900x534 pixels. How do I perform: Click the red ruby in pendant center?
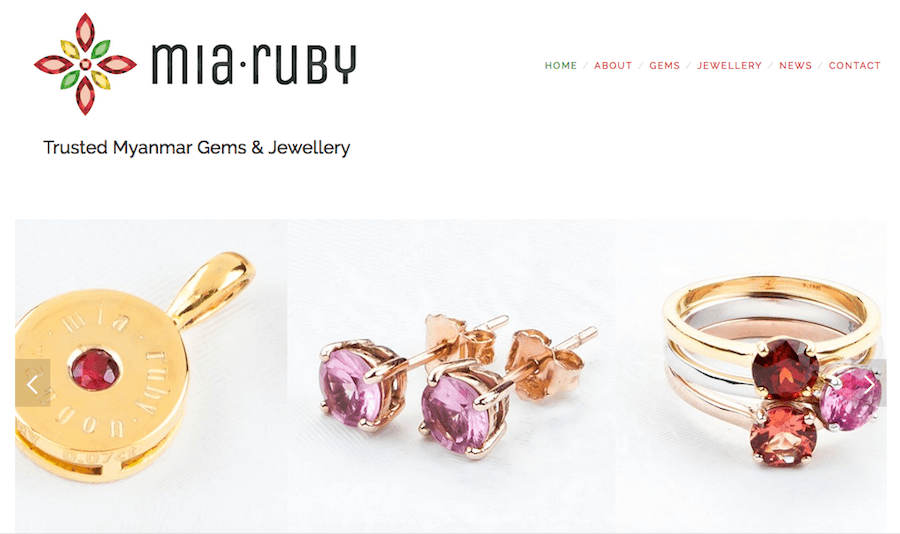[x=95, y=370]
